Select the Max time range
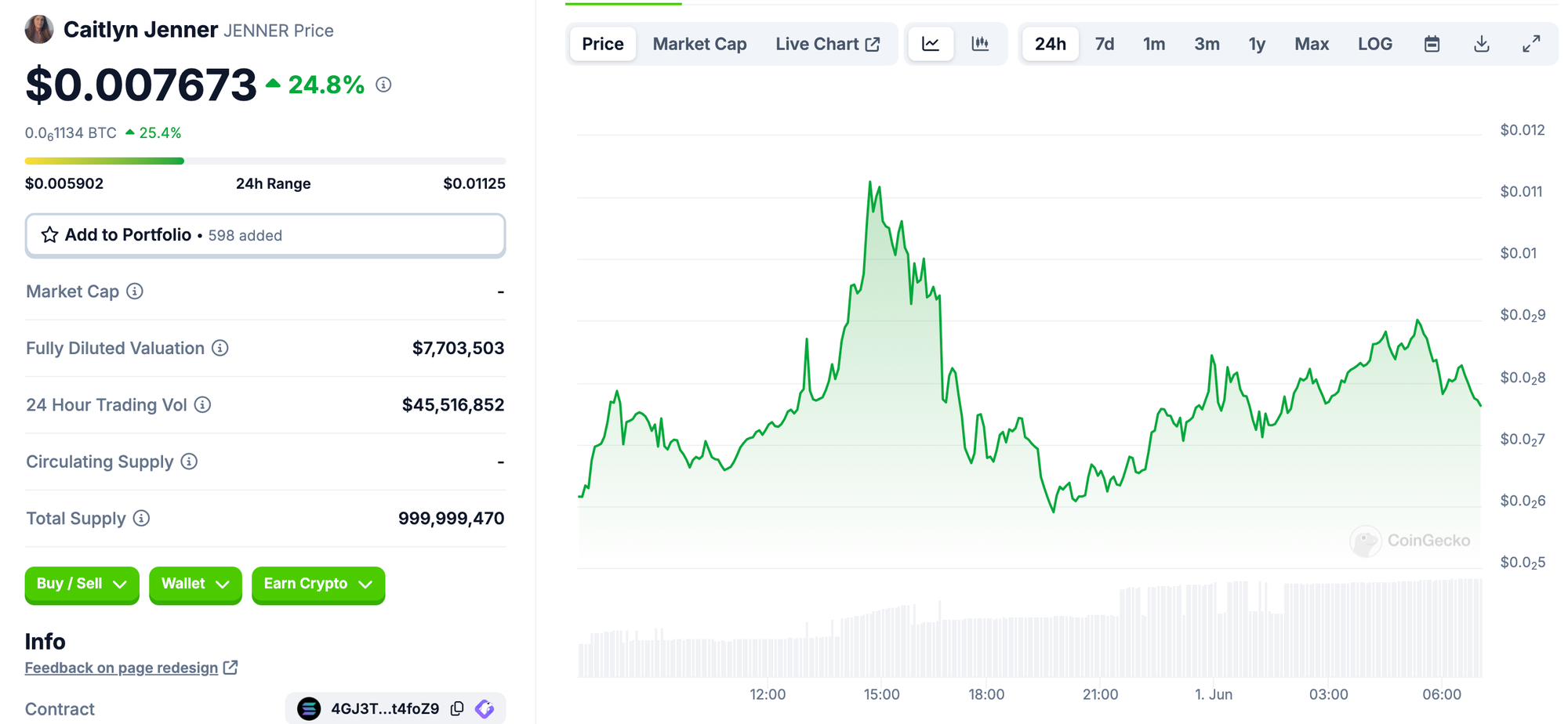 [x=1312, y=44]
